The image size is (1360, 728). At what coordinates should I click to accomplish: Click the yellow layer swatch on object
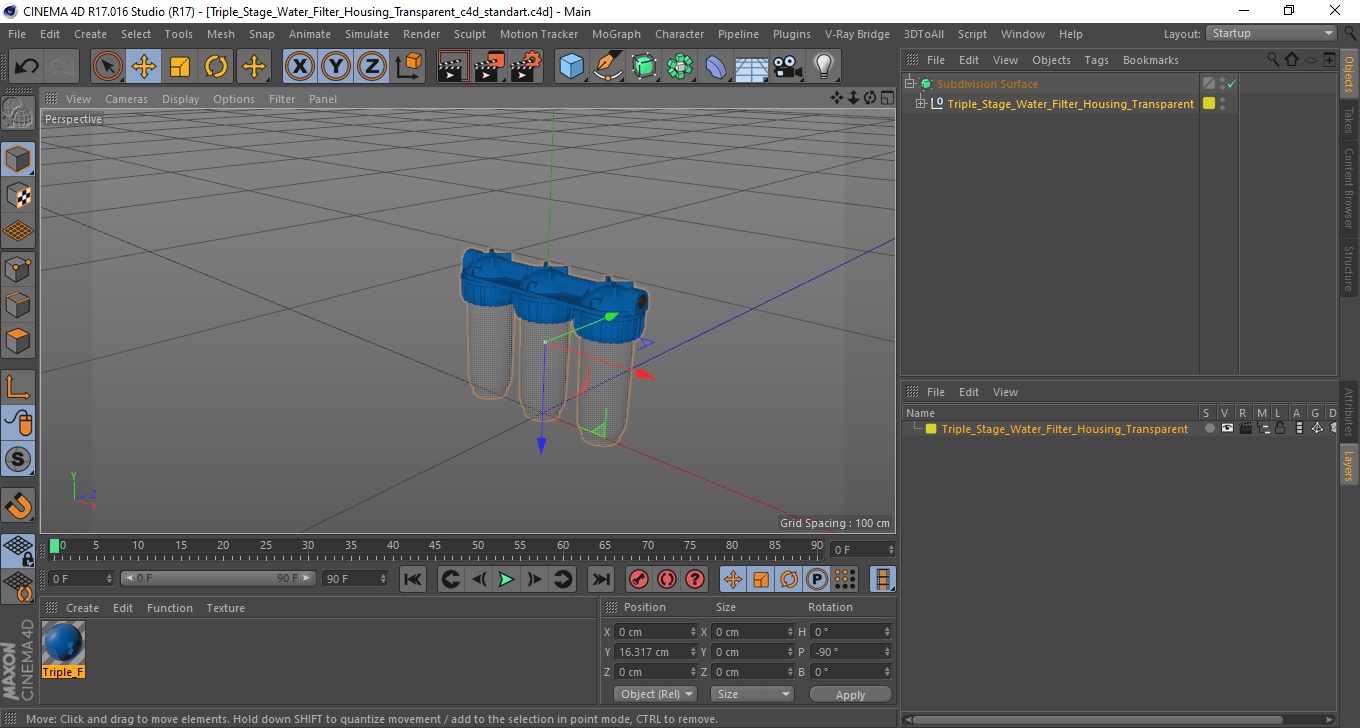click(1209, 104)
